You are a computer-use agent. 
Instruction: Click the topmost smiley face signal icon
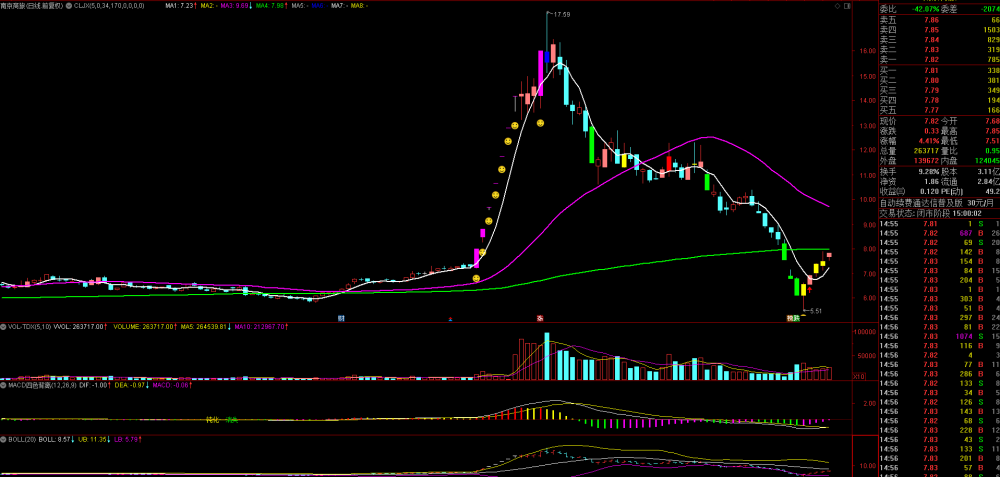click(540, 122)
